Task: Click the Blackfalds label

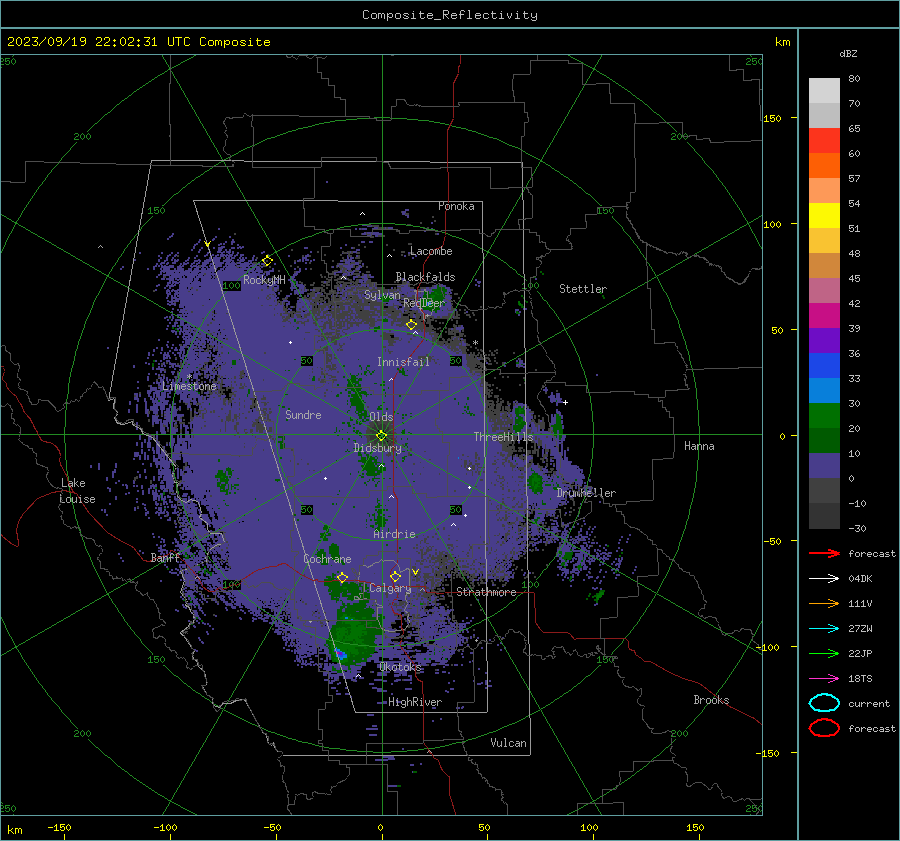Action: (425, 277)
